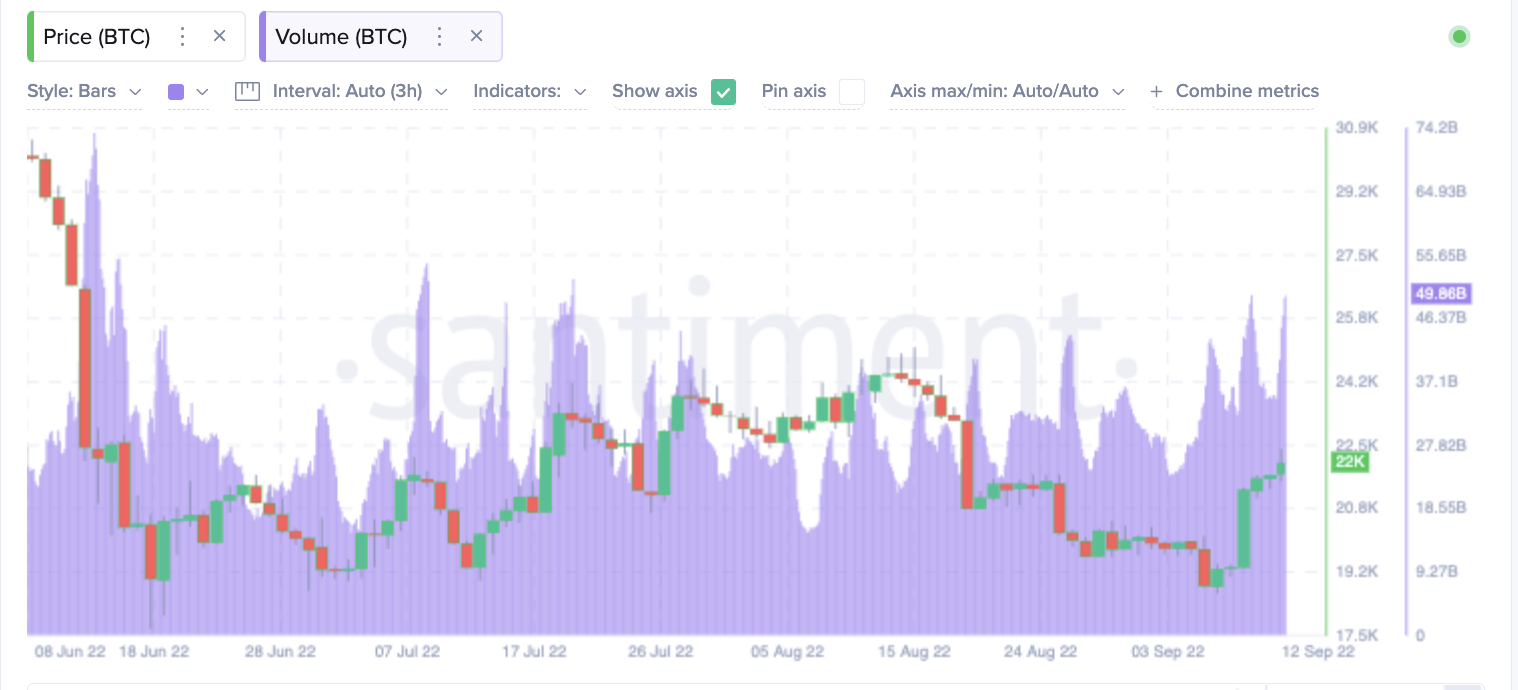The height and width of the screenshot is (690, 1518).
Task: Click the green live status indicator dot
Action: 1459,37
